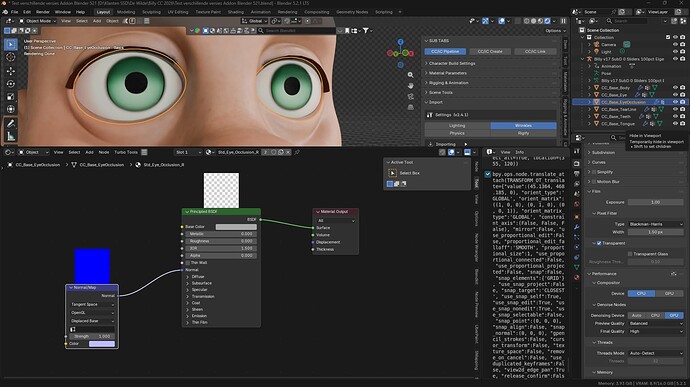690x387 pixels.
Task: Click the Blender logo menu icon
Action: [x=5, y=12]
